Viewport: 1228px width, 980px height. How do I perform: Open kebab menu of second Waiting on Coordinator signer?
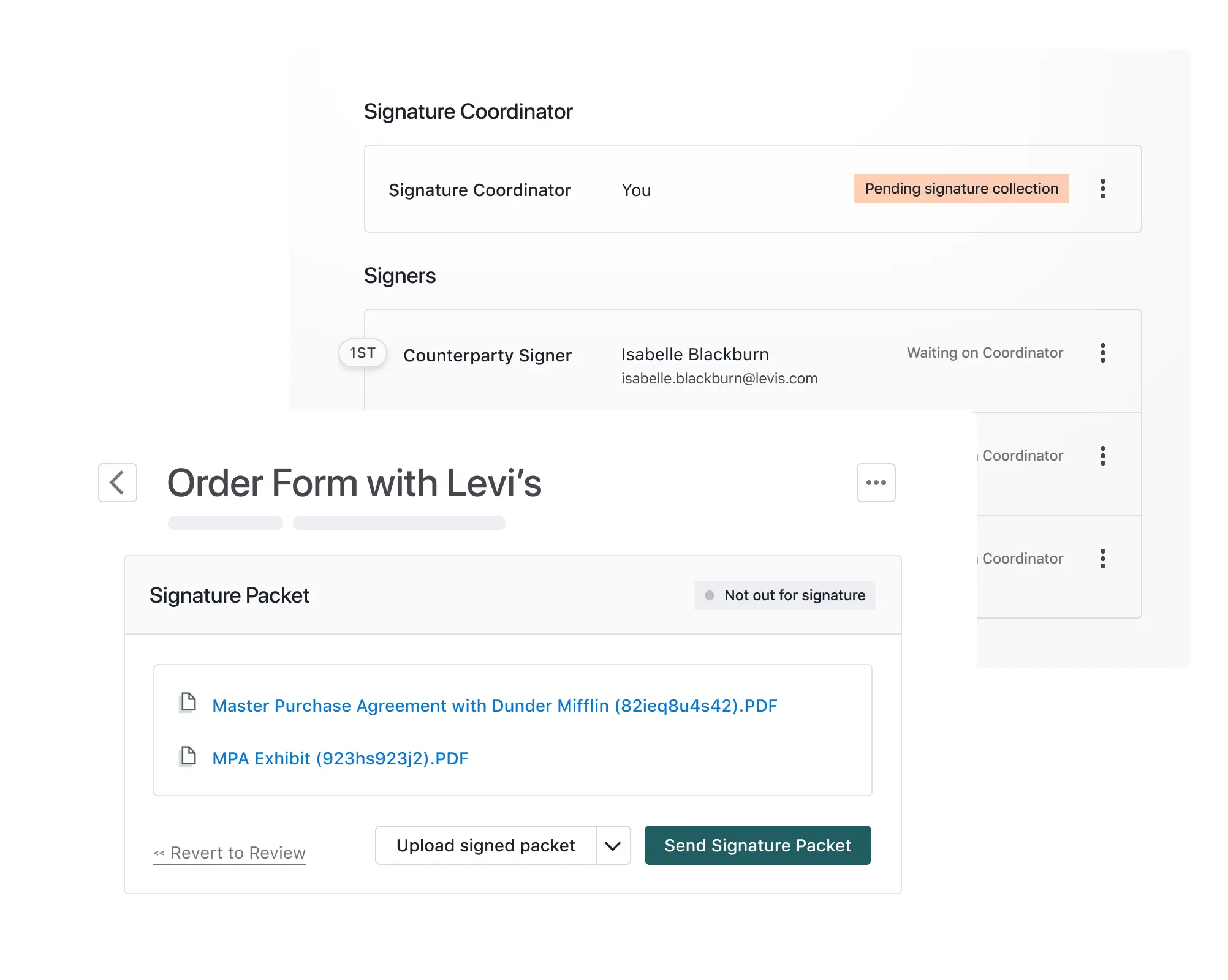tap(1103, 456)
